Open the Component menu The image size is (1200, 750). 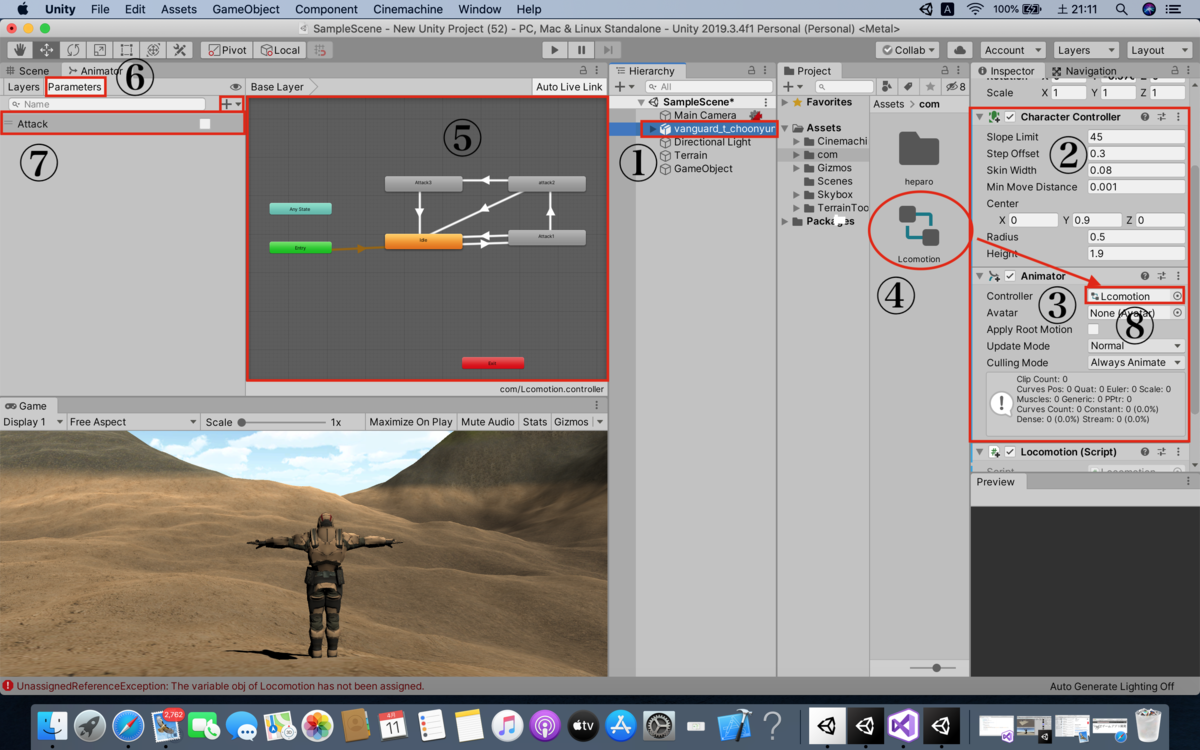pos(326,9)
